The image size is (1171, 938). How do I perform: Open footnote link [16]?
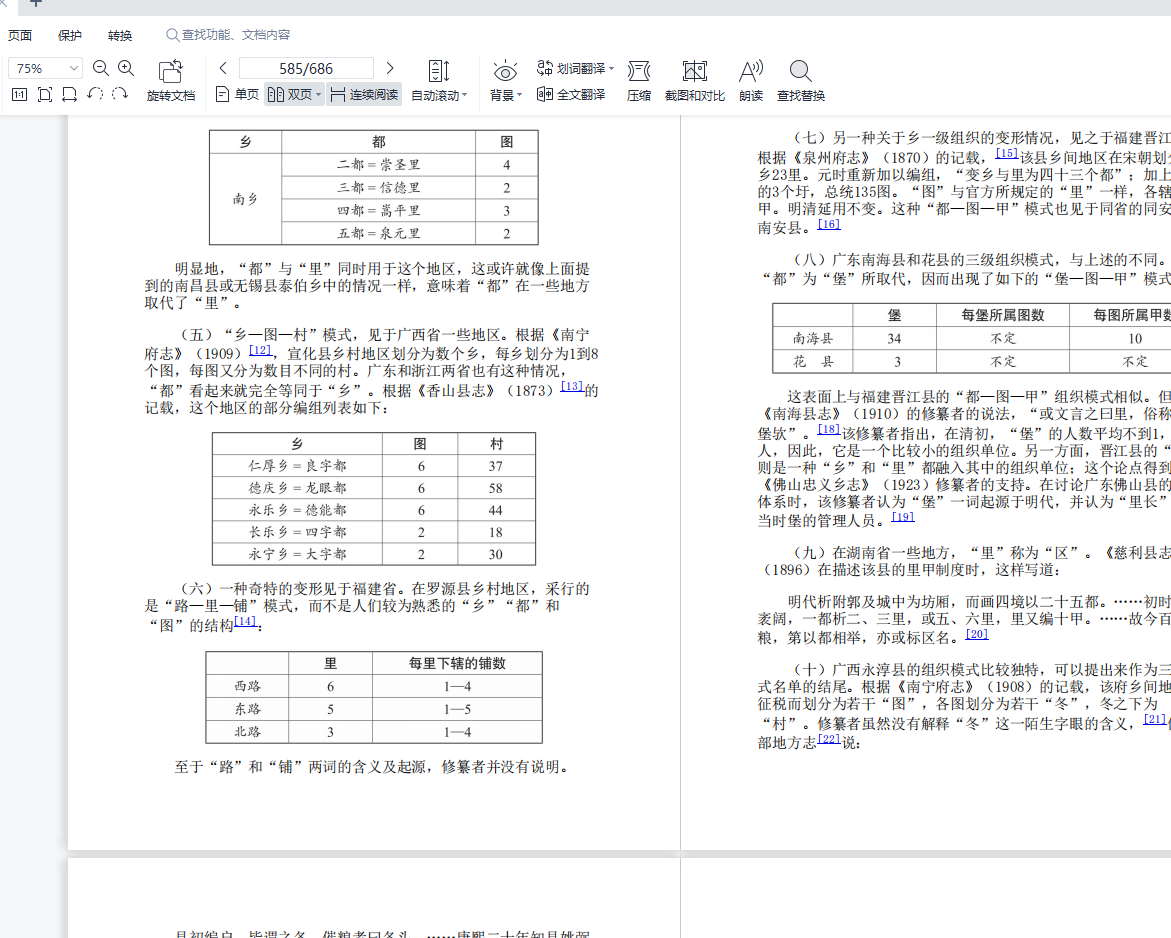tap(829, 223)
